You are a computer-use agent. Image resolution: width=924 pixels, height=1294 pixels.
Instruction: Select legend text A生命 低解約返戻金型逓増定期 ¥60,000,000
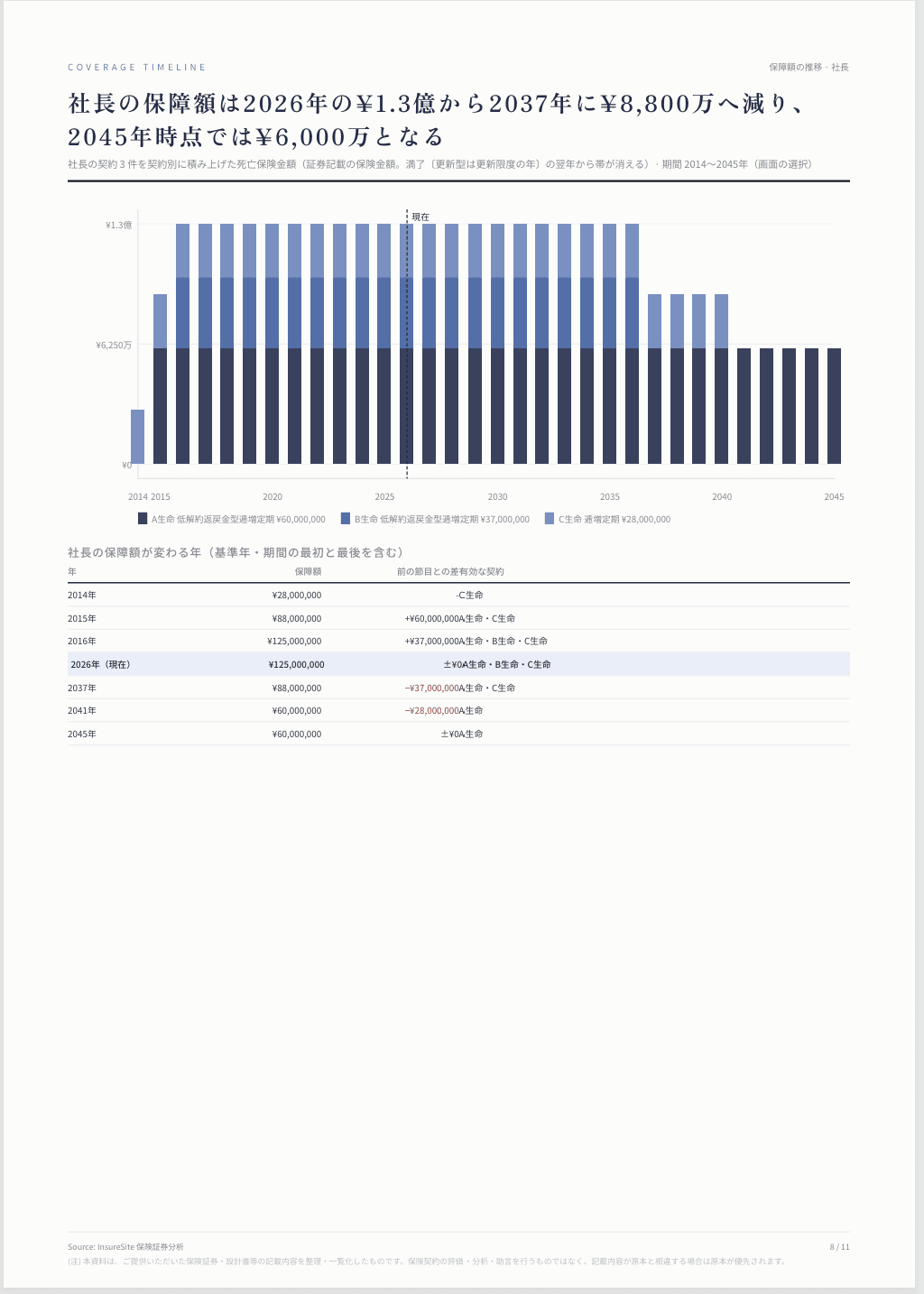point(238,520)
